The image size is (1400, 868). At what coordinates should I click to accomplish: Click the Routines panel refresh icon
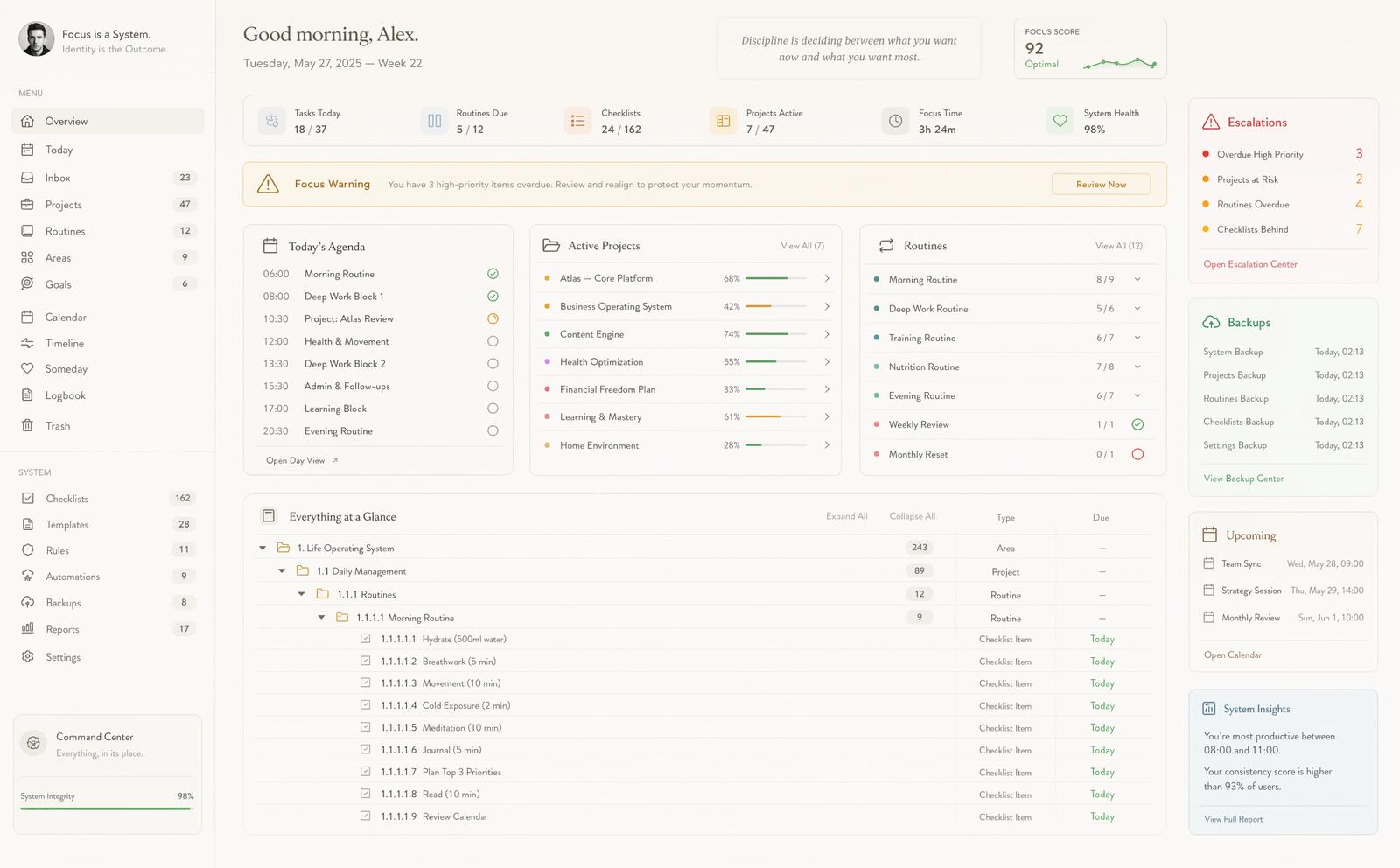pyautogui.click(x=886, y=246)
